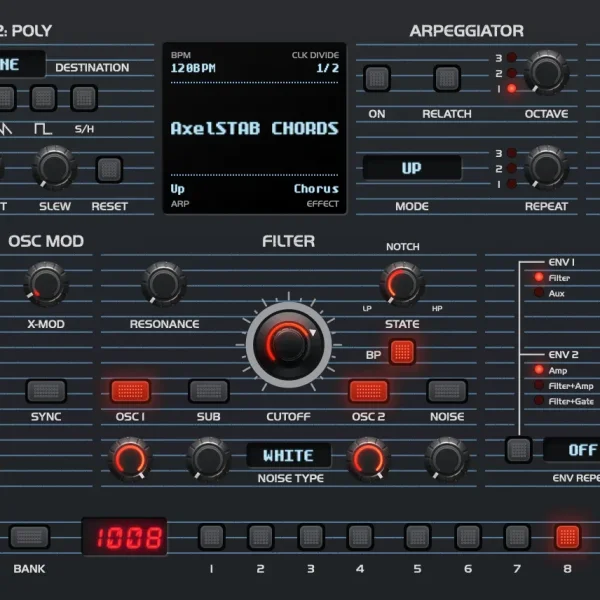This screenshot has height=600, width=600.
Task: Toggle the SUB oscillator mixer button
Action: pos(209,391)
